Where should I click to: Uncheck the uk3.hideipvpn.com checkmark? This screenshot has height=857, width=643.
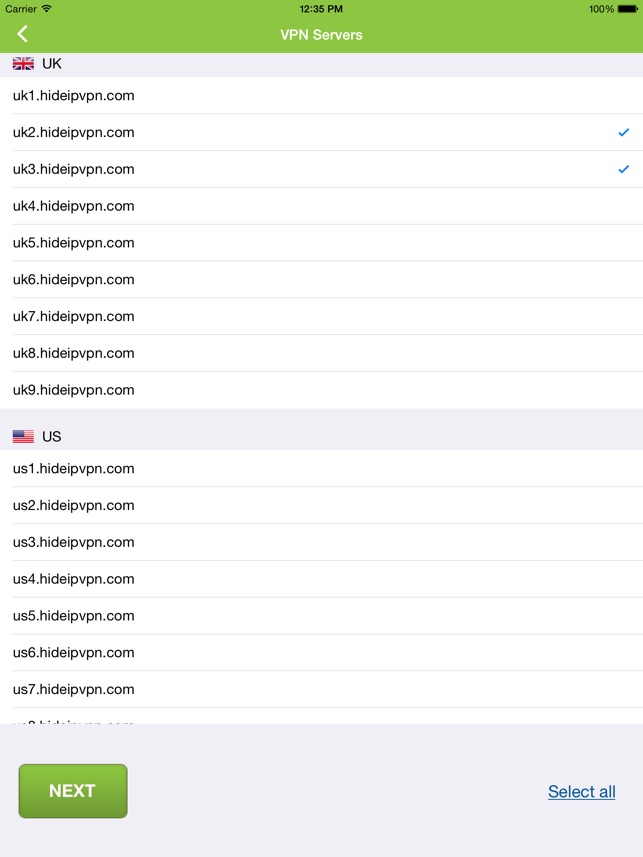[623, 169]
